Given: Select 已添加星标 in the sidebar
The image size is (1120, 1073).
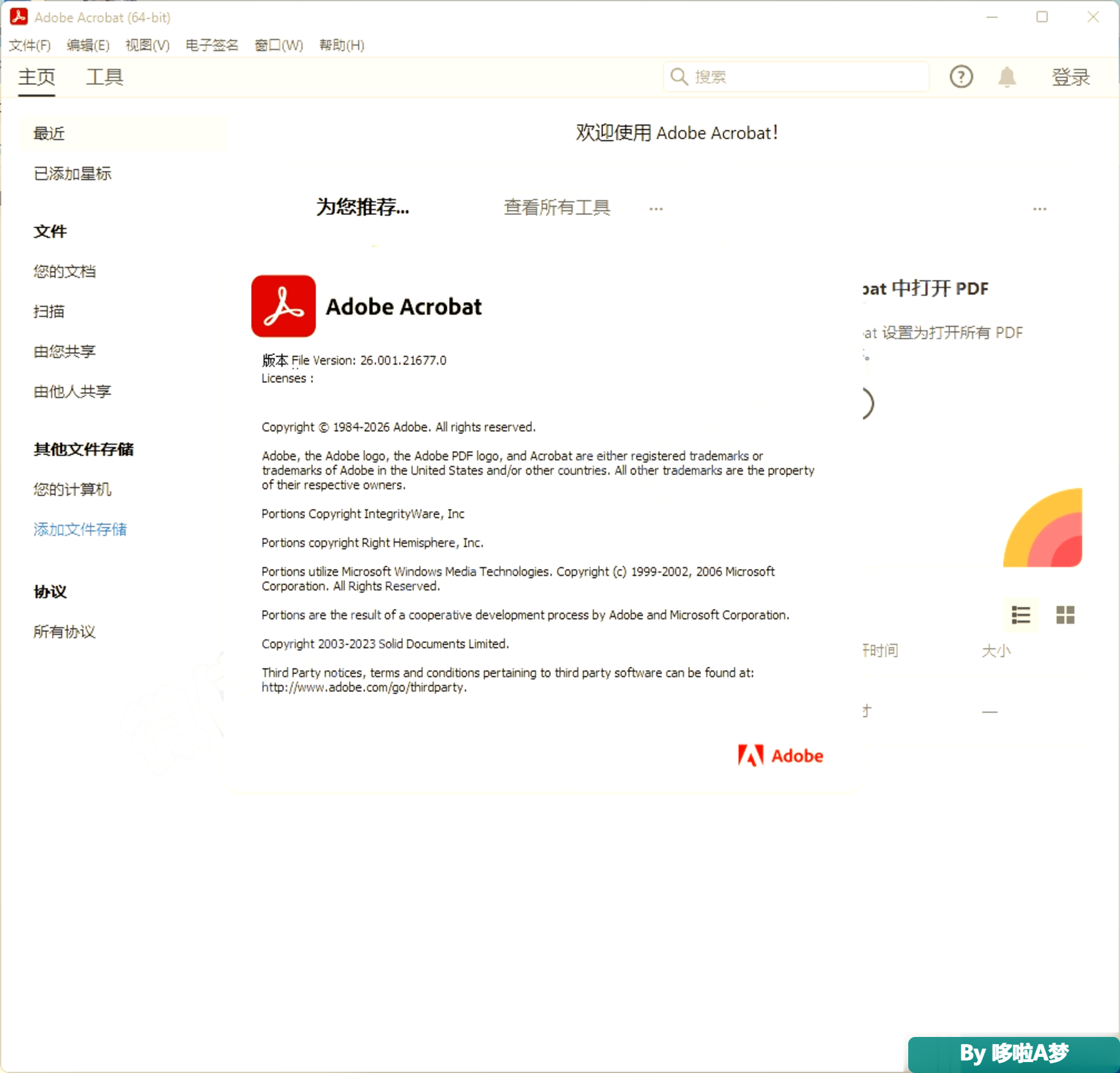Looking at the screenshot, I should tap(73, 174).
